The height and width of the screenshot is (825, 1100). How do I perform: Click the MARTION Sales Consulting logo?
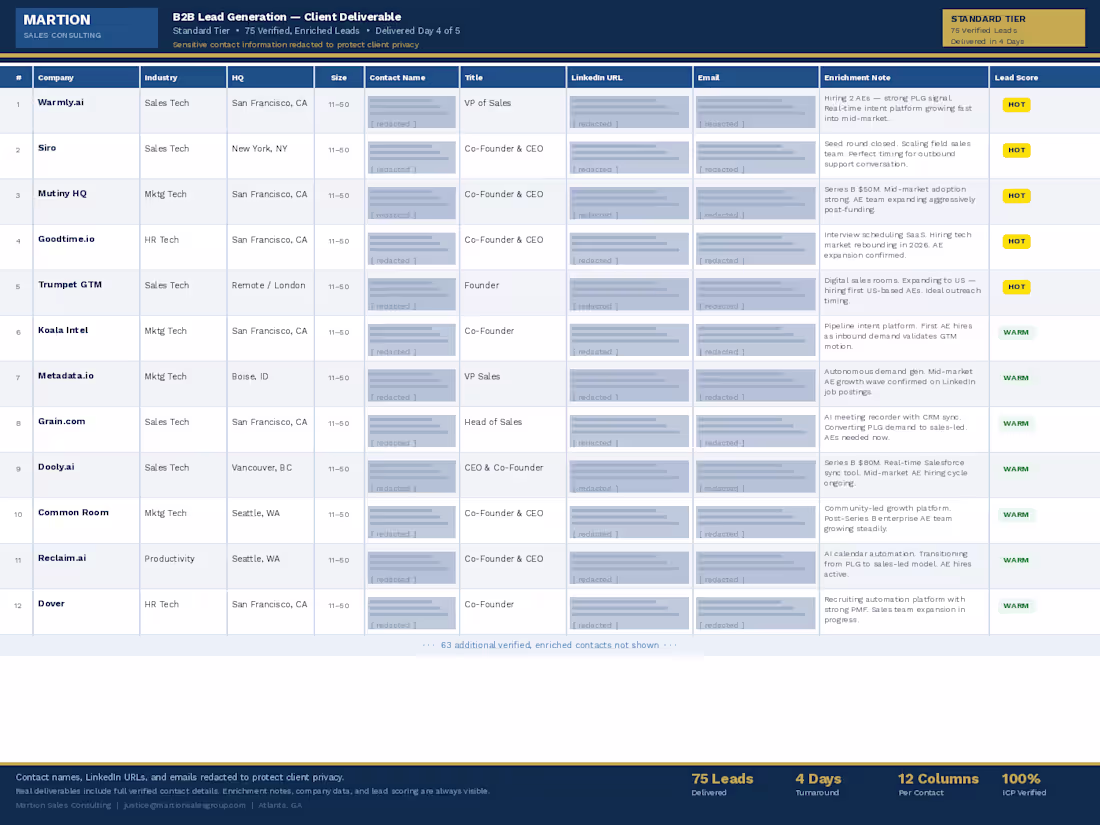(87, 27)
